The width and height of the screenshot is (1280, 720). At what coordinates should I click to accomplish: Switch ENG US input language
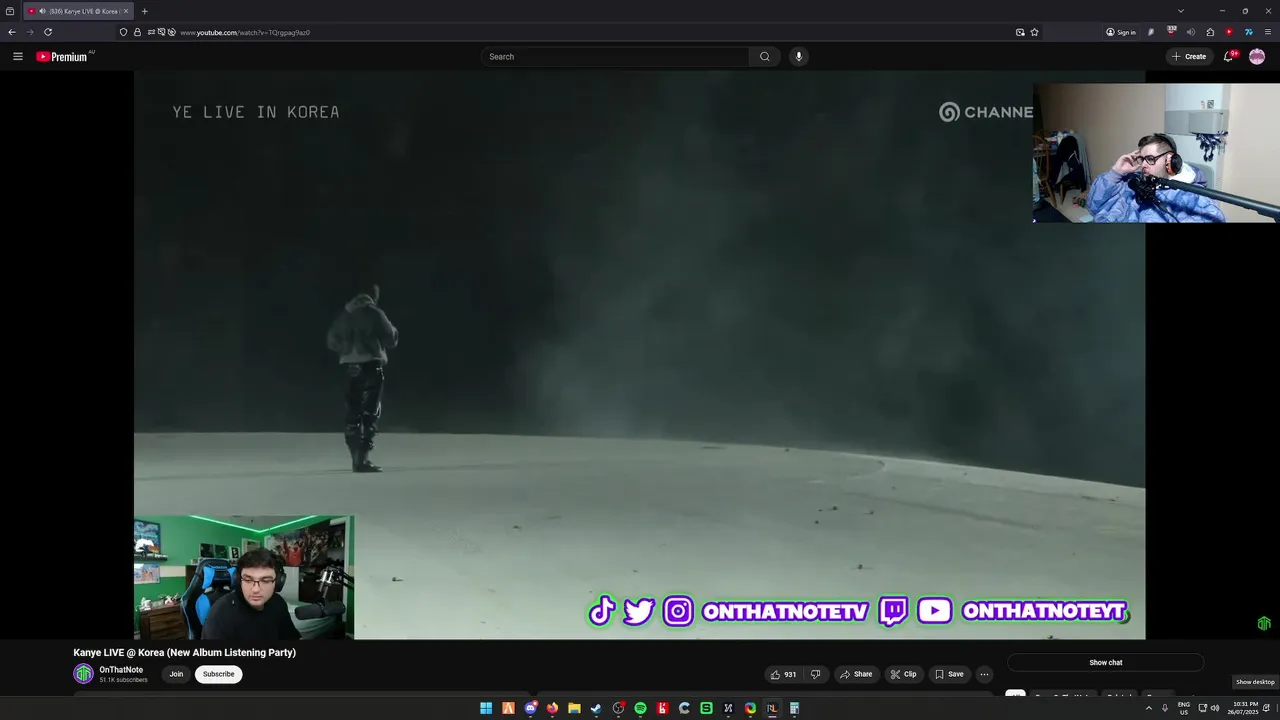coord(1184,708)
